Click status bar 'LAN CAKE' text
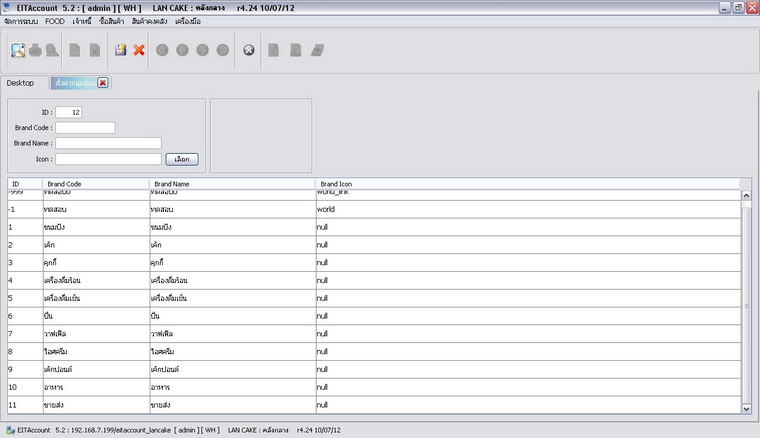 [x=242, y=430]
